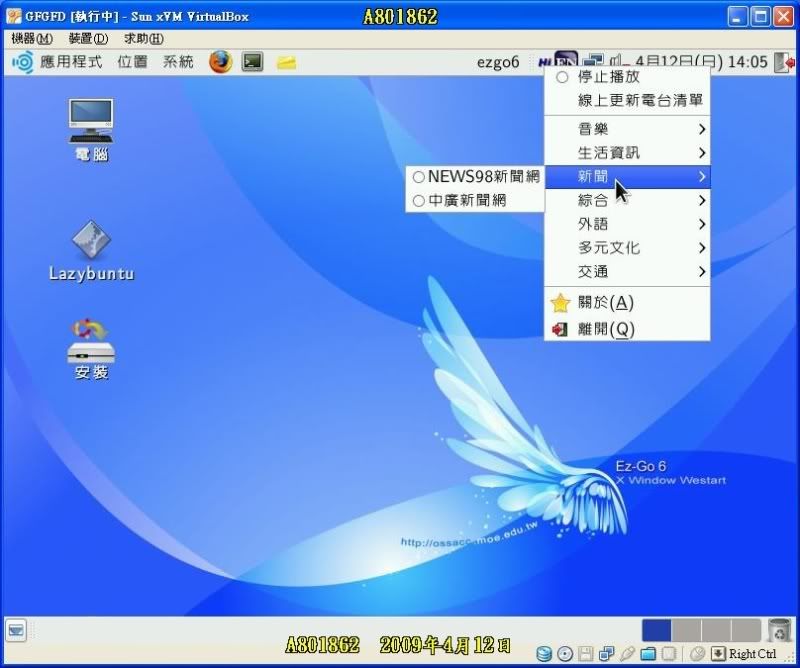Image resolution: width=800 pixels, height=668 pixels.
Task: Open the Lazybuntu desktop icon
Action: click(91, 251)
